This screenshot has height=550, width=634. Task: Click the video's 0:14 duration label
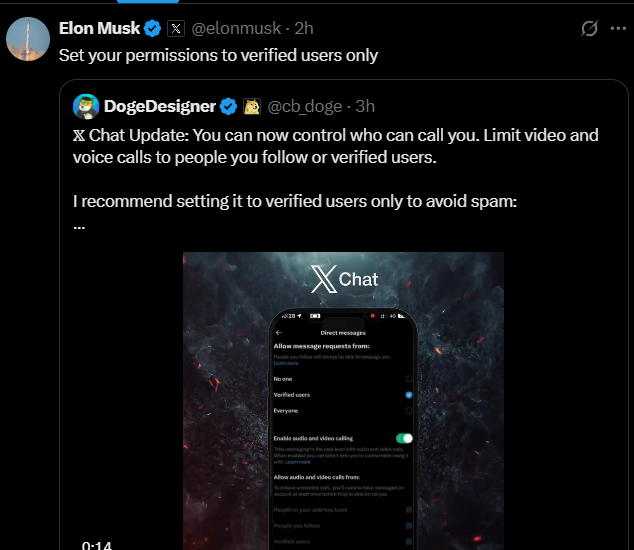[96, 545]
